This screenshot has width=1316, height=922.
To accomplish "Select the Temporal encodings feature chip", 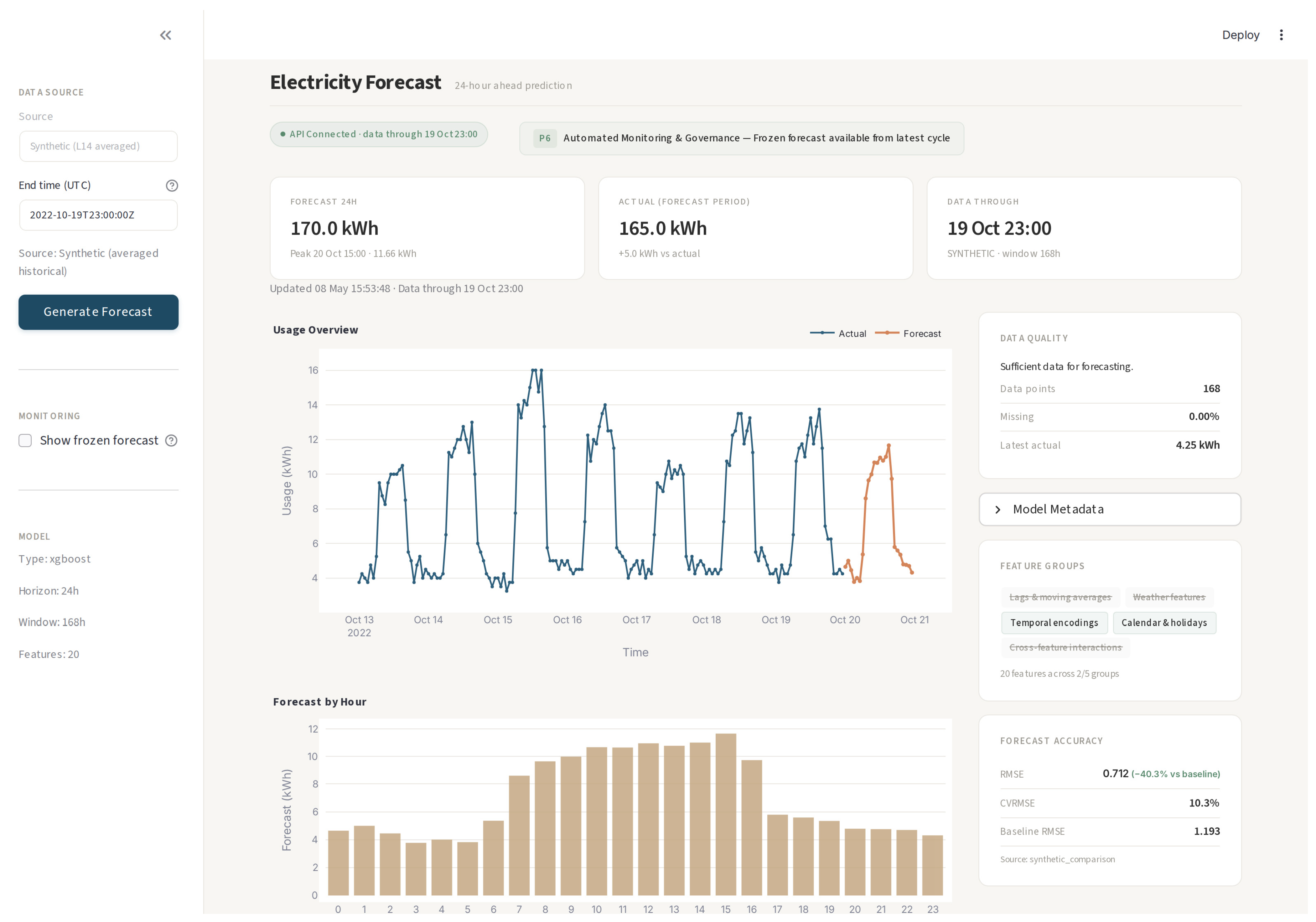I will click(1054, 623).
